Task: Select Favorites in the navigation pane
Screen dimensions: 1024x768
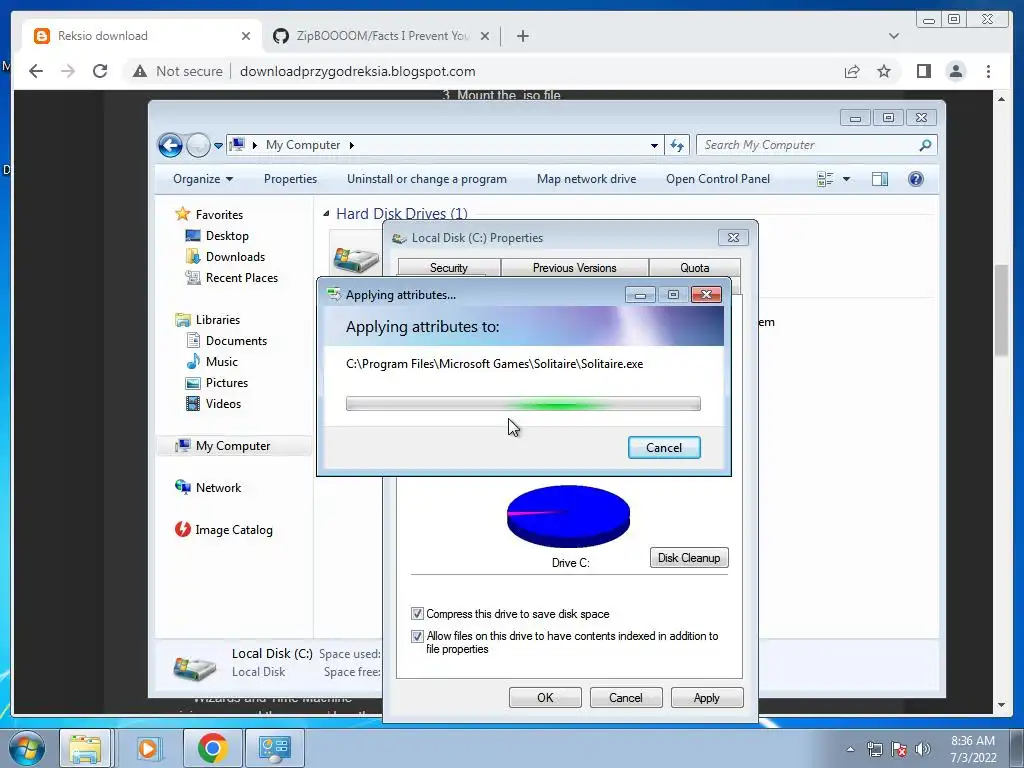Action: pyautogui.click(x=219, y=215)
